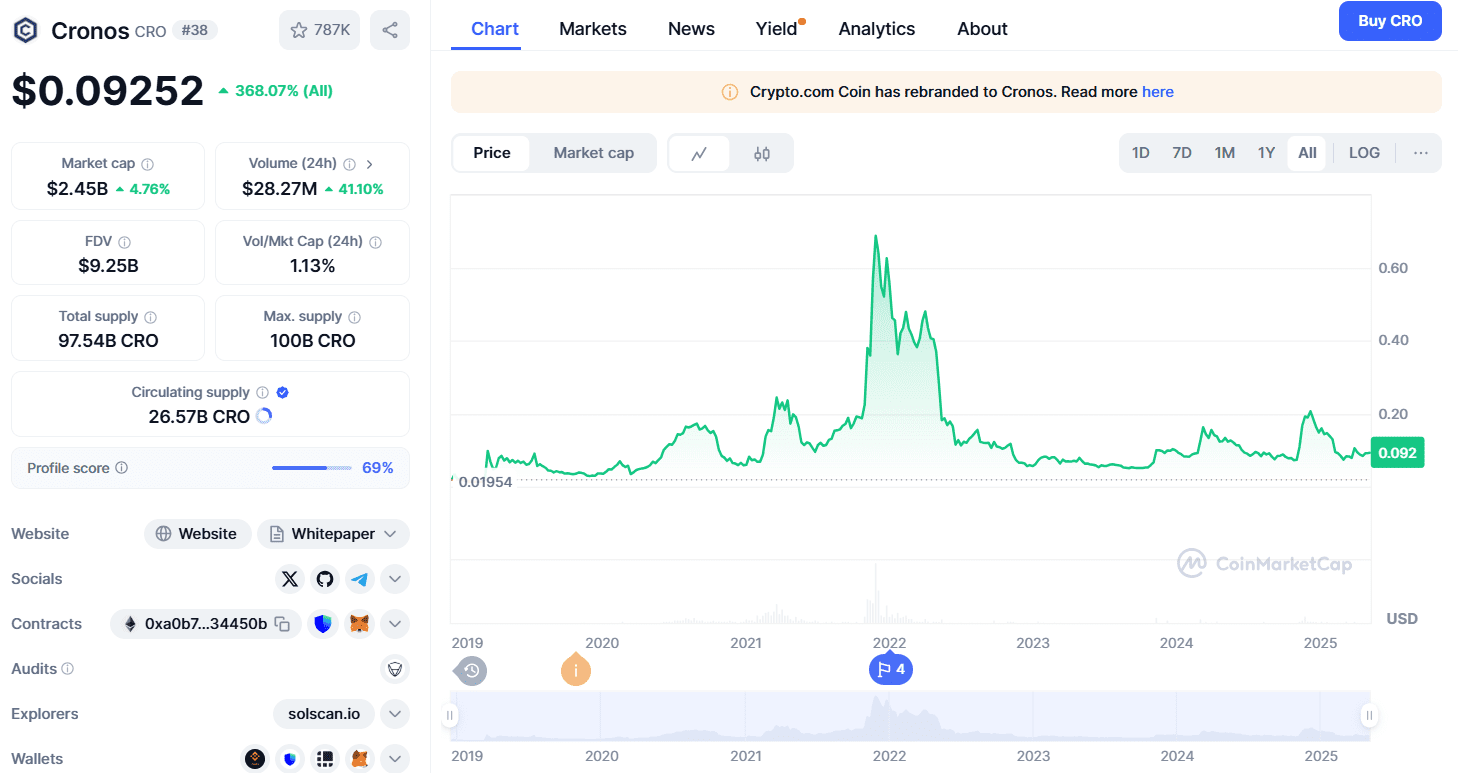Select the candlestick chart type

(x=762, y=154)
